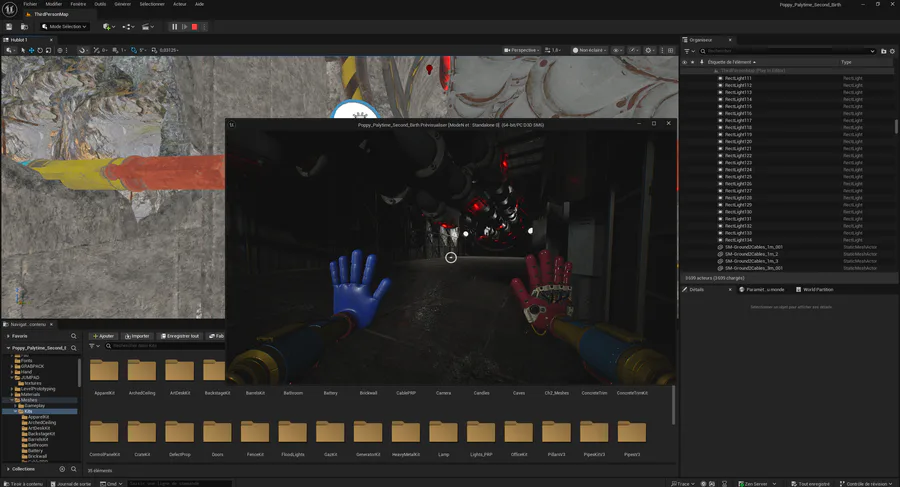Open the Fenêtre menu

78,4
